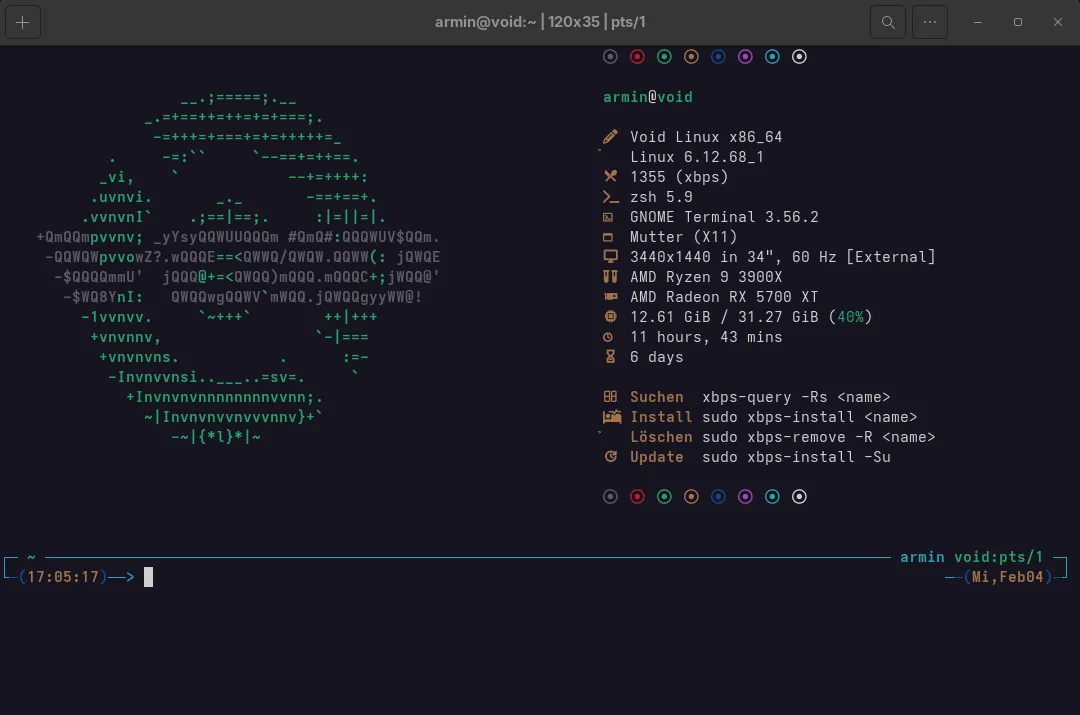Screen dimensions: 1080x715
Task: Click the orange Suchen label
Action: pyautogui.click(x=656, y=397)
